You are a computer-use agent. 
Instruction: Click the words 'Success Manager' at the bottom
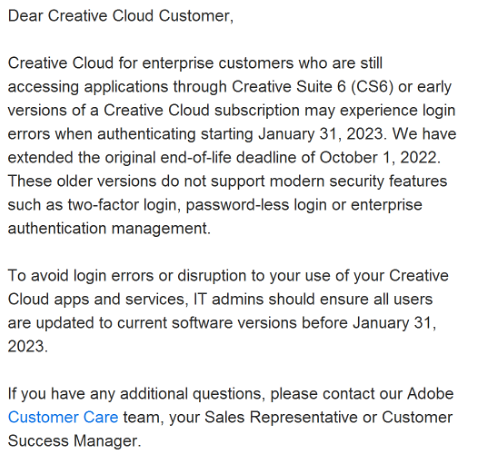click(73, 441)
